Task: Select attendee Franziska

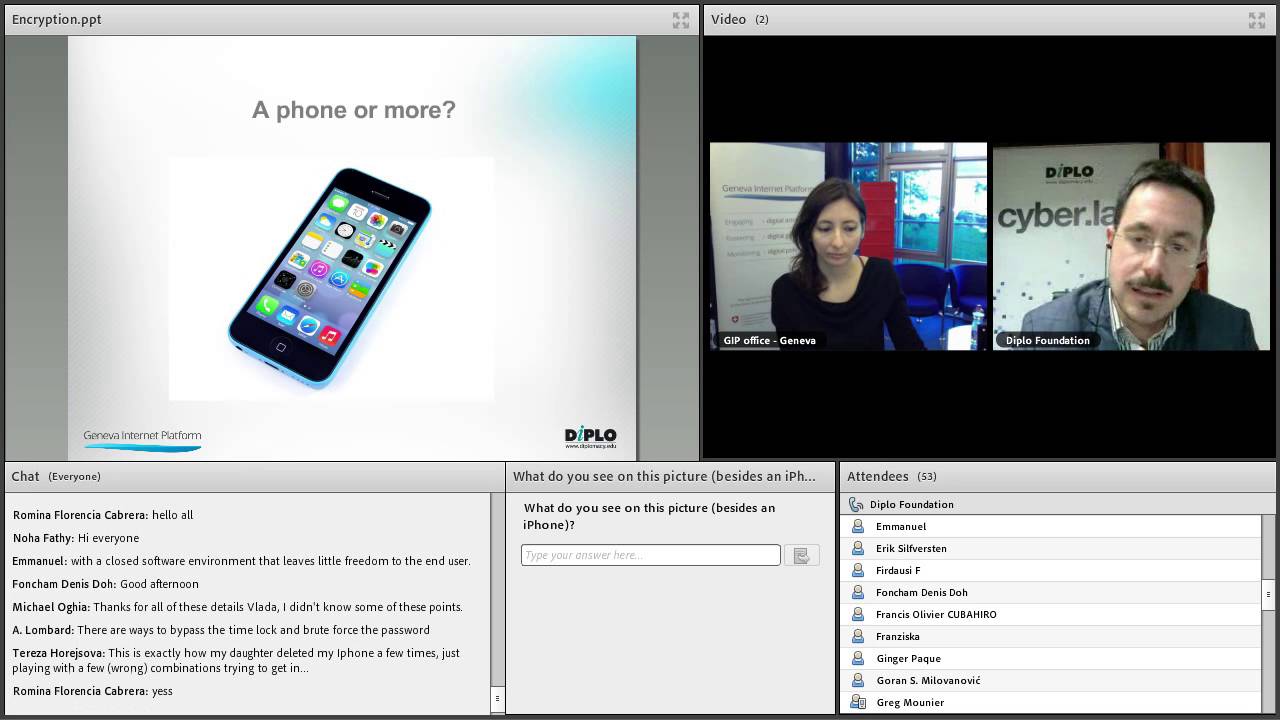Action: [1051, 636]
